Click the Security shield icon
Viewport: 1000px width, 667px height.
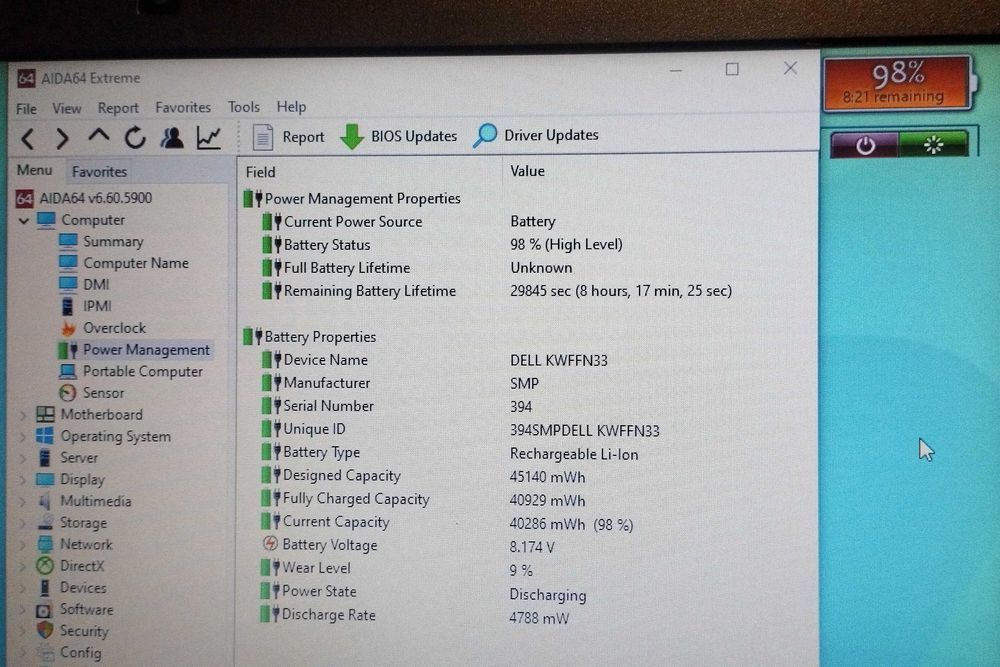pos(45,631)
